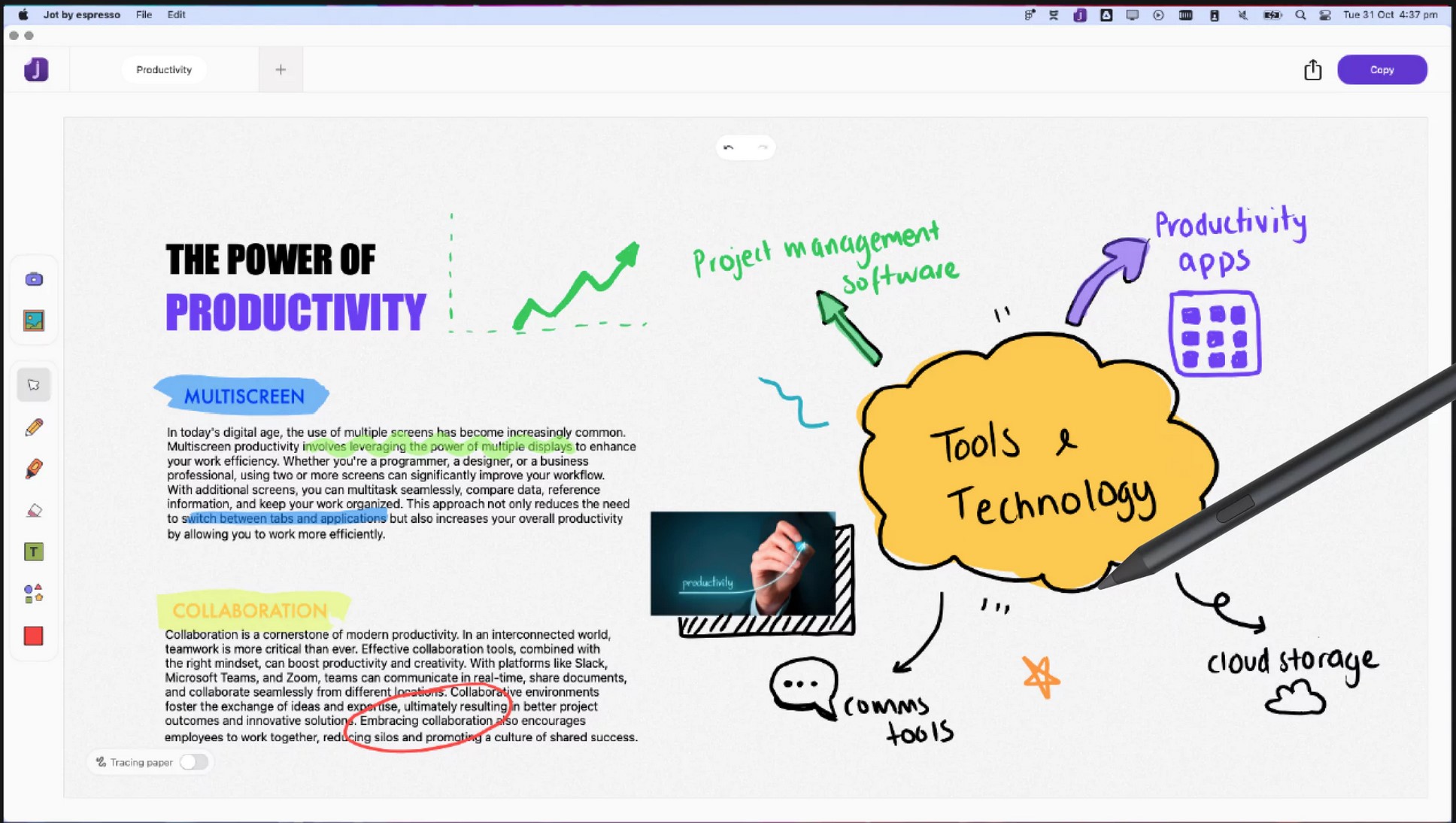Select the orange highlighter marker tool
The image size is (1456, 823).
pos(34,469)
